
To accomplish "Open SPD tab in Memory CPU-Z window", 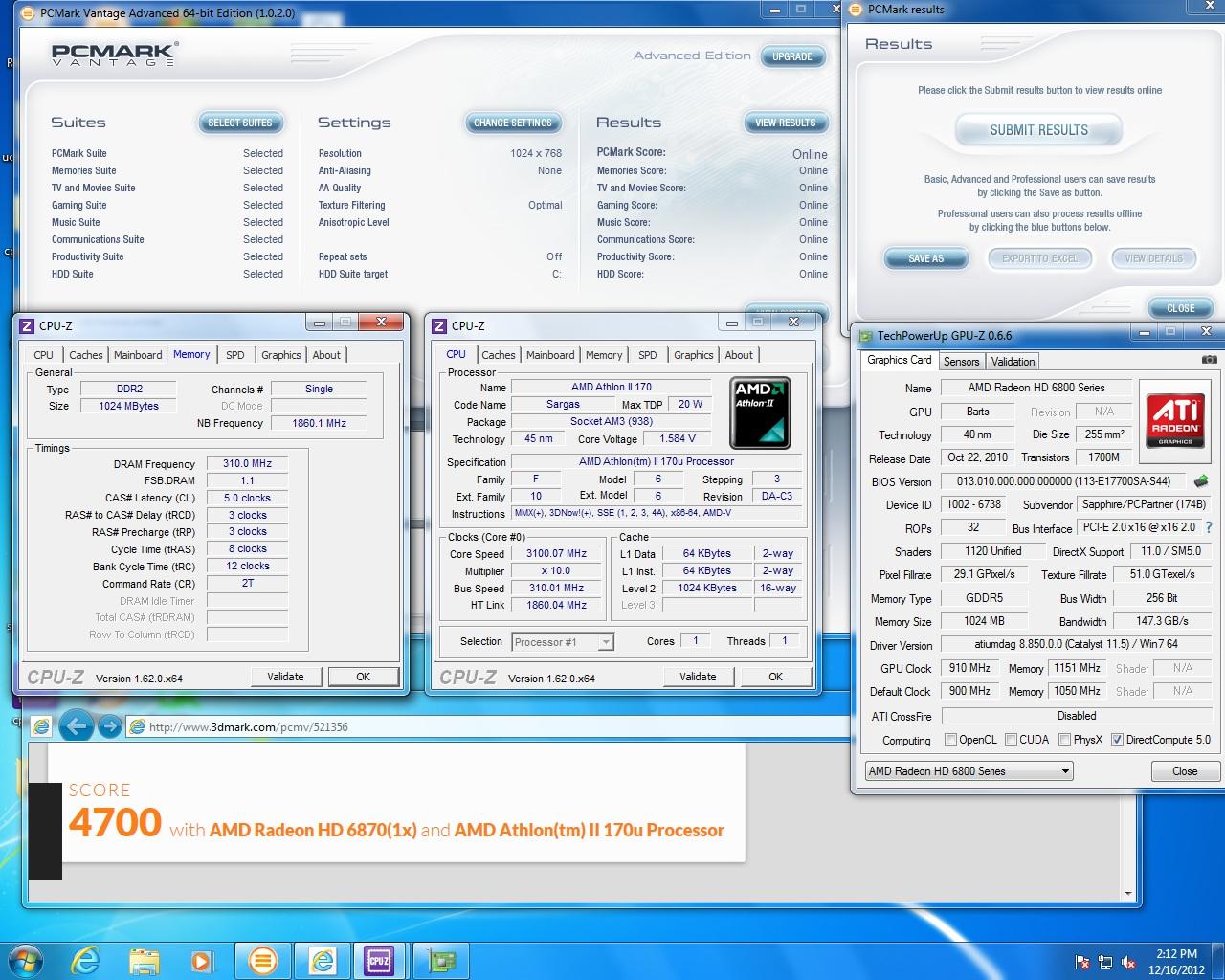I will 234,355.
